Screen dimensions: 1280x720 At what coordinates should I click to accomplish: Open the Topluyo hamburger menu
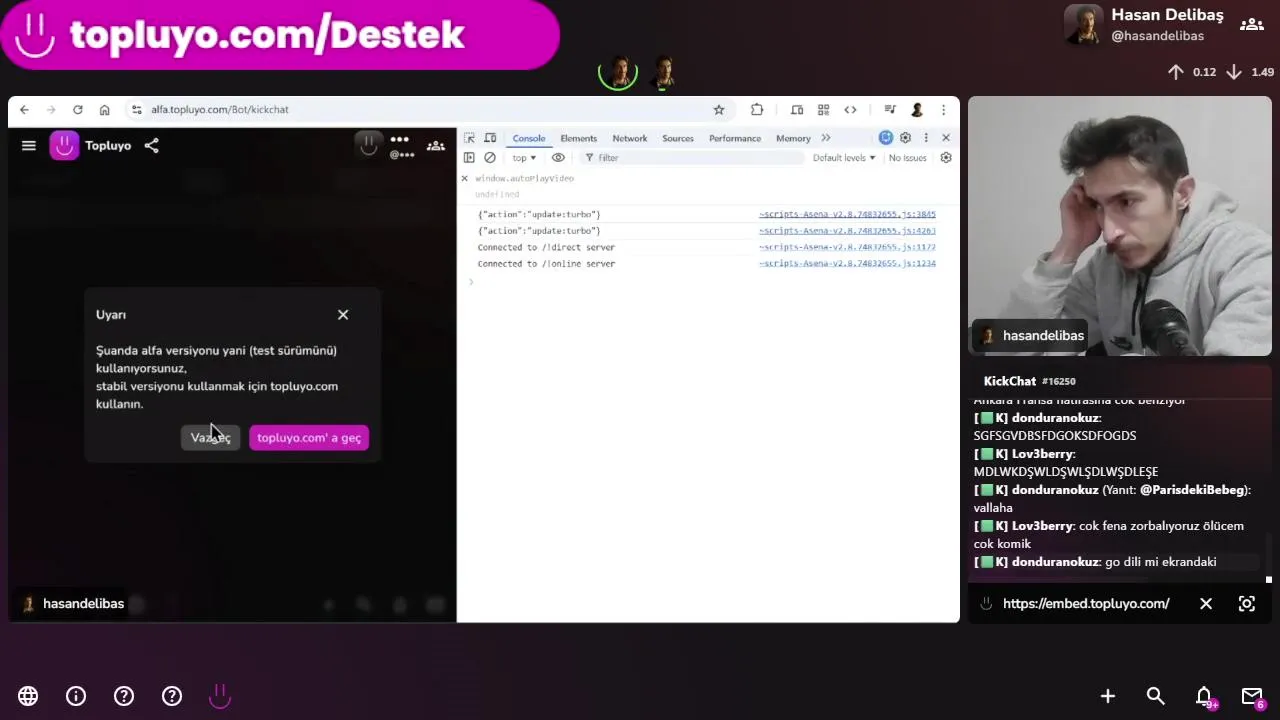coord(29,146)
